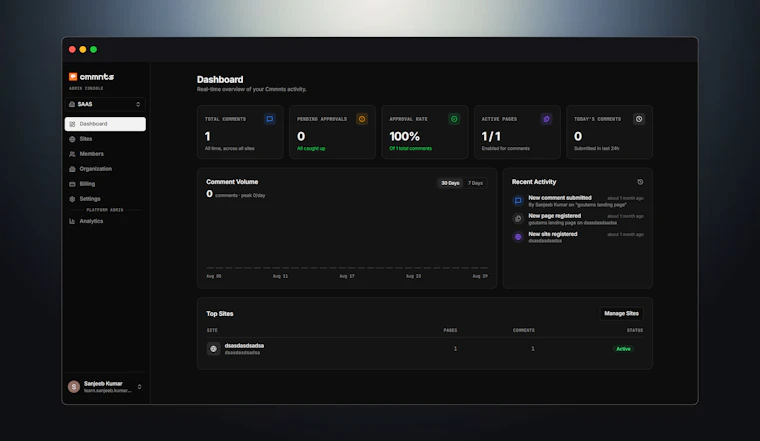This screenshot has height=441, width=760.
Task: Open Organization settings page
Action: coord(105,169)
